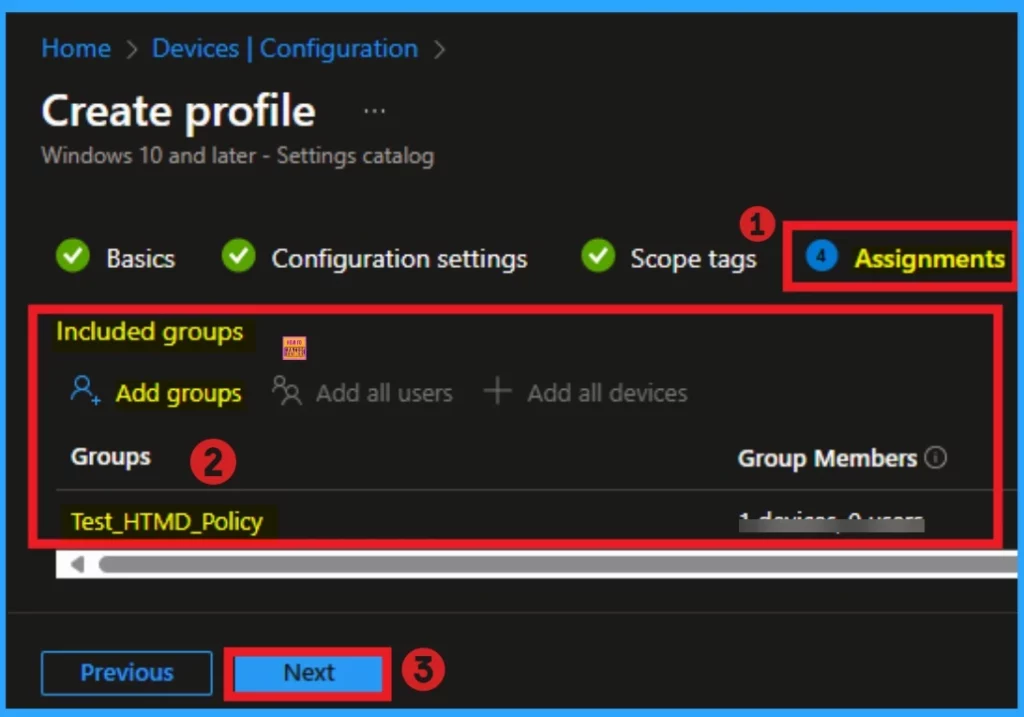Click the breadcrumb chevron after Home
This screenshot has width=1024, height=717.
coord(132,49)
